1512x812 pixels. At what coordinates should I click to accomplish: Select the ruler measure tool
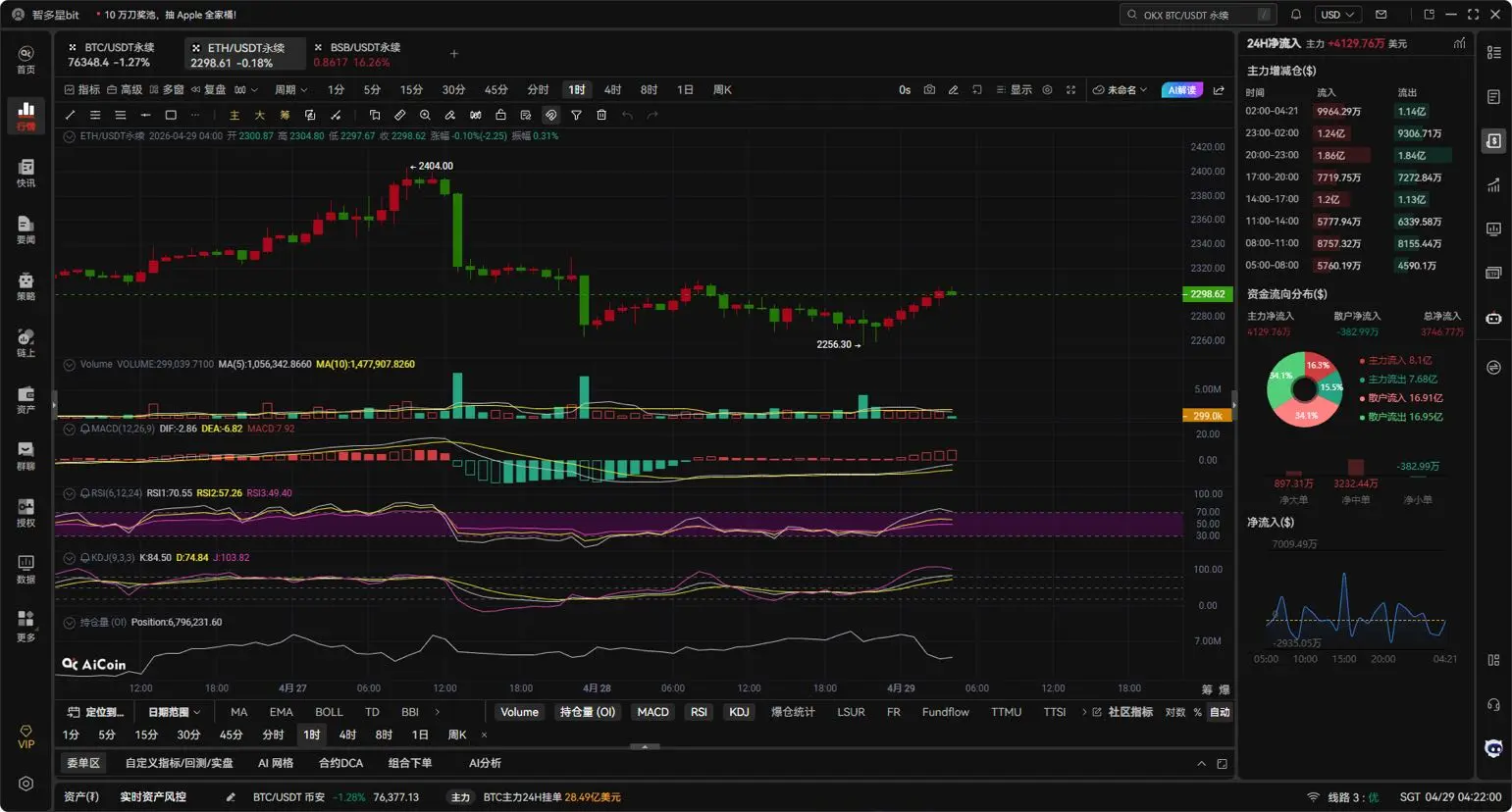click(399, 115)
